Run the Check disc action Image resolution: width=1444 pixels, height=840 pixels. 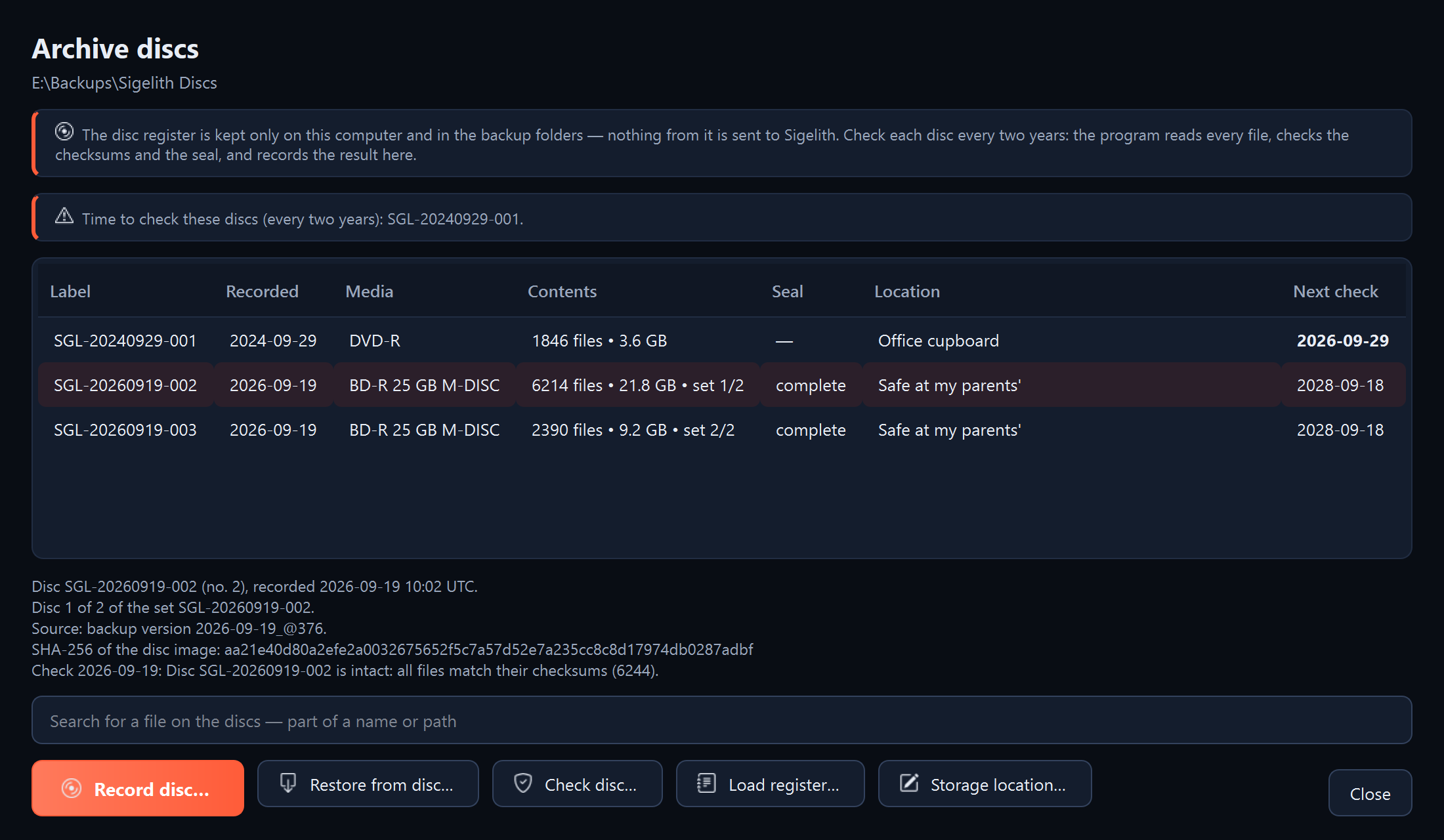[x=578, y=784]
